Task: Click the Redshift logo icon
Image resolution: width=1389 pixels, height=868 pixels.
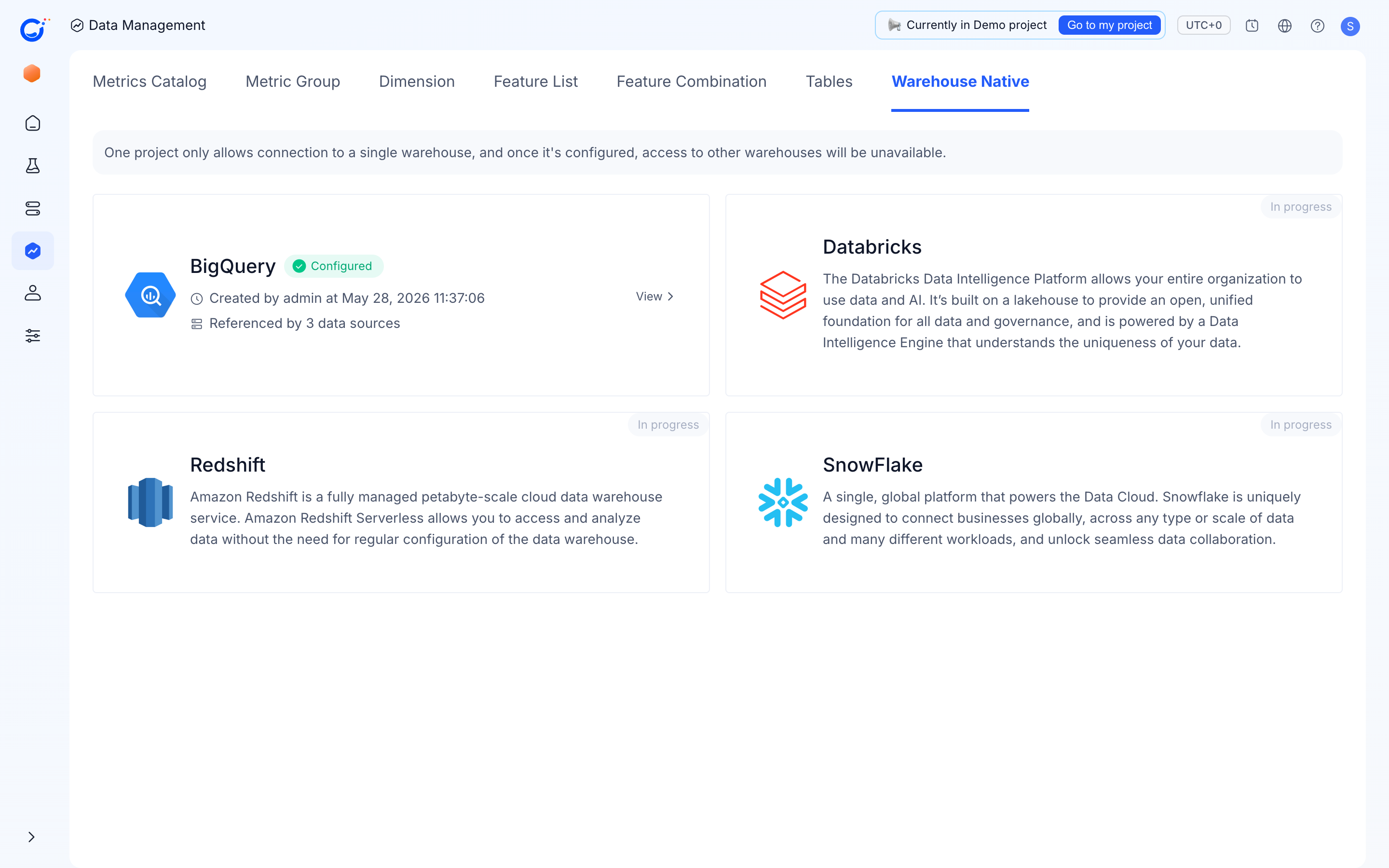Action: (x=150, y=502)
